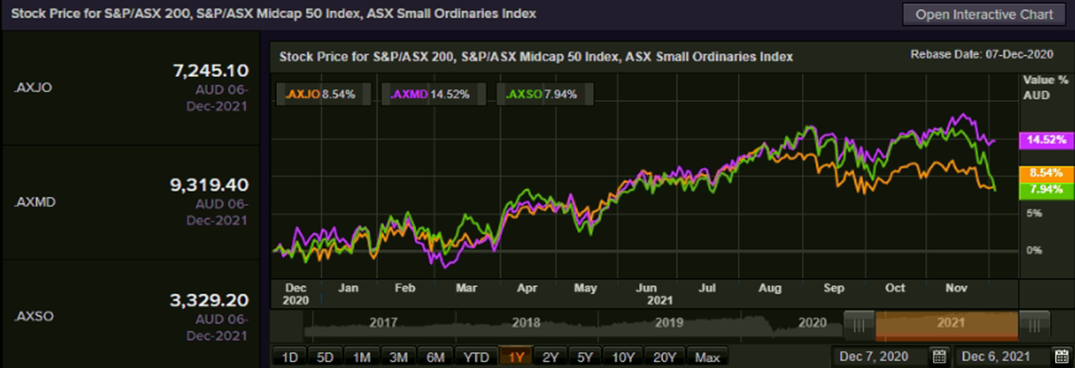Select the .AXMD 9,319.40 quote row
Image resolution: width=1075 pixels, height=368 pixels.
click(131, 202)
